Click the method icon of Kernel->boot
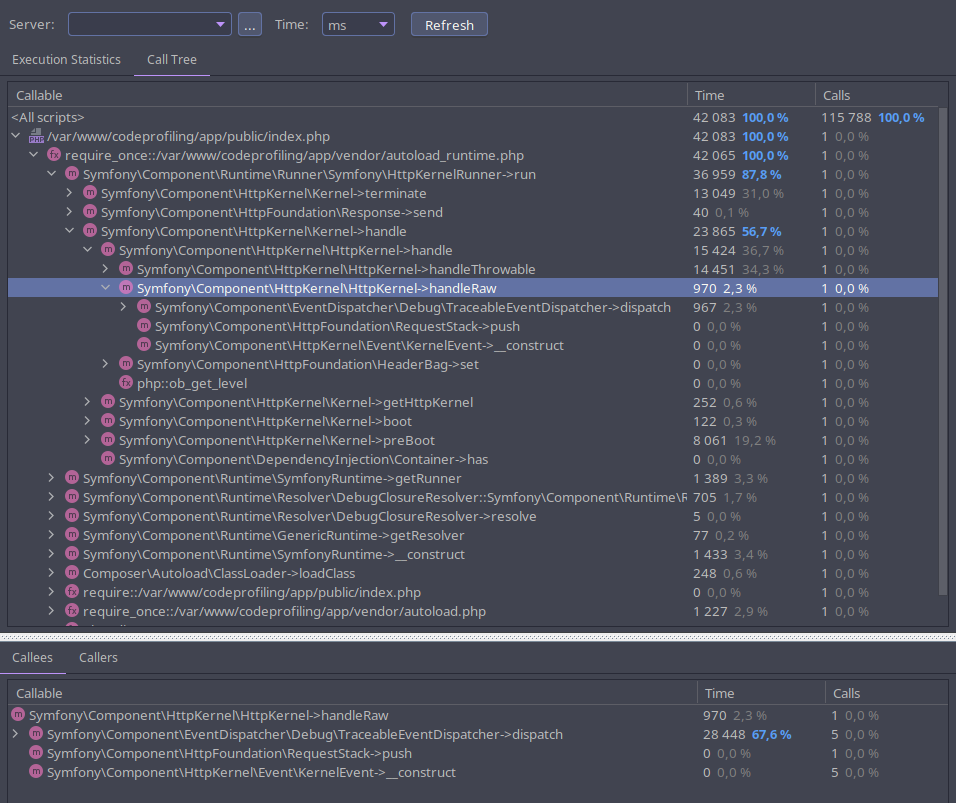 tap(108, 421)
